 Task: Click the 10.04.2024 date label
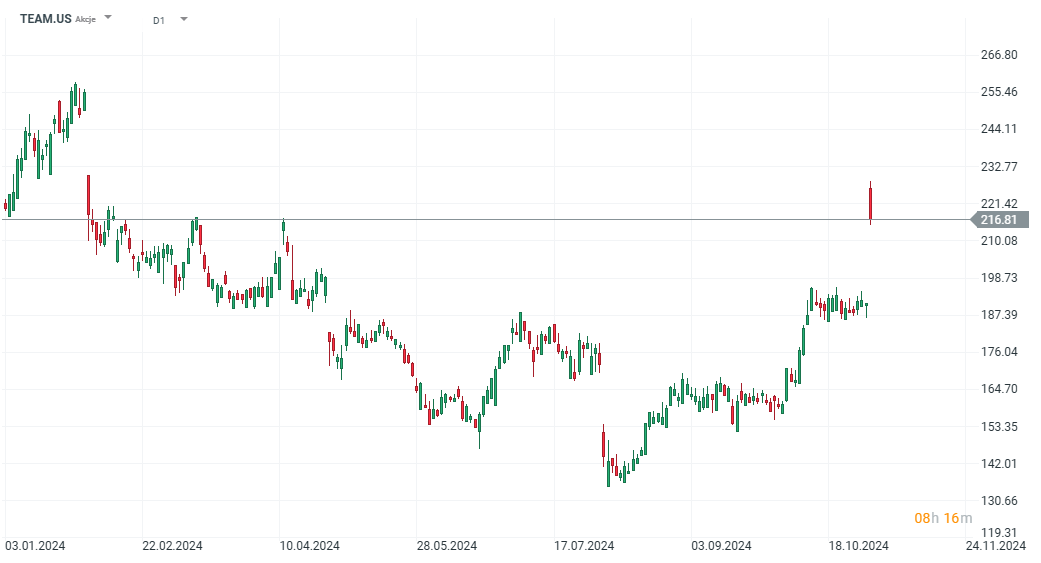pos(310,546)
